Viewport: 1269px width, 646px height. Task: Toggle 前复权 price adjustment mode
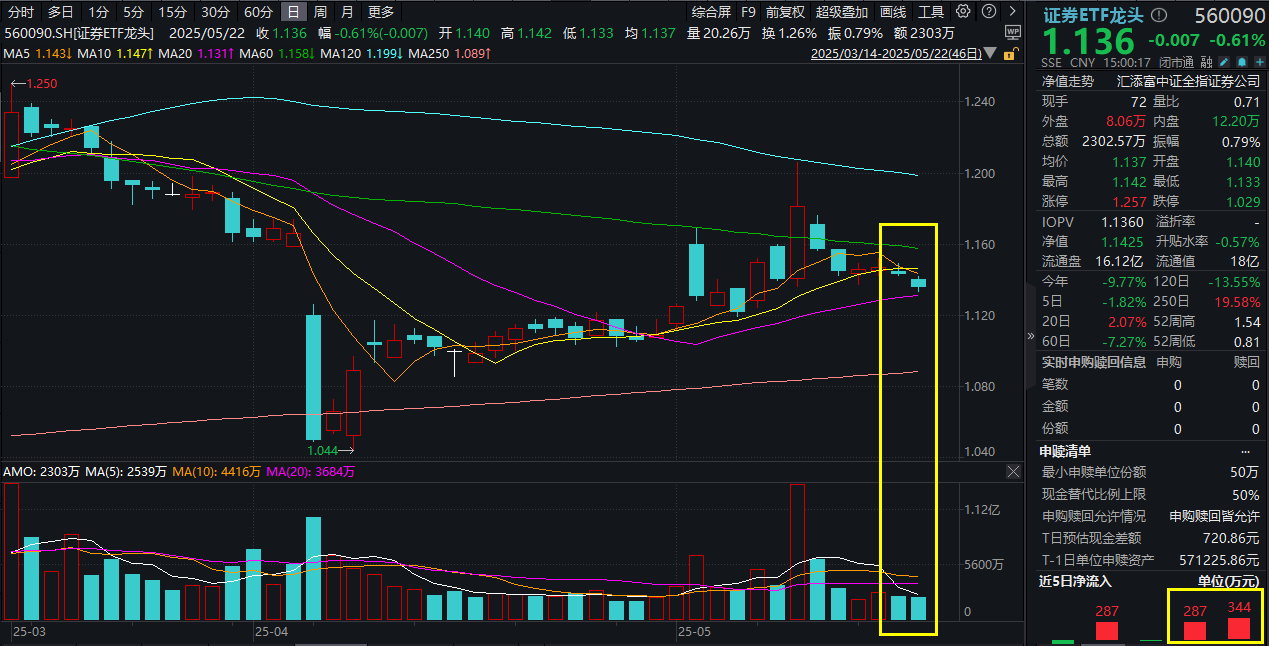785,12
